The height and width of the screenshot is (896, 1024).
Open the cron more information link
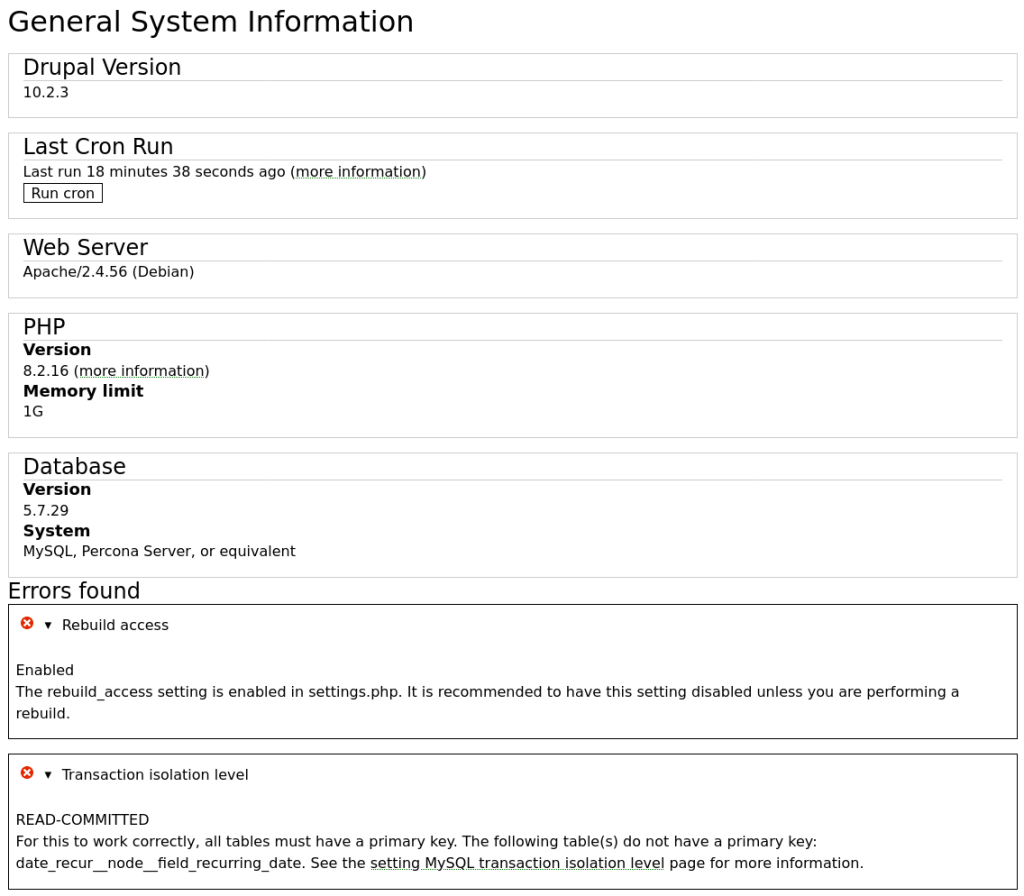point(358,171)
